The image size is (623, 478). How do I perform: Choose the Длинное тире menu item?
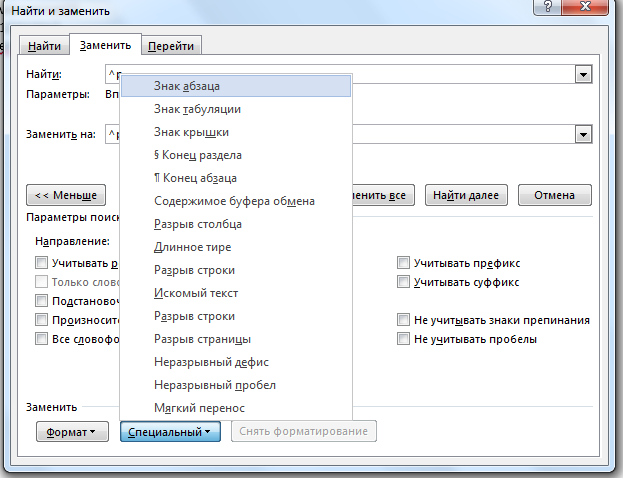coord(194,247)
